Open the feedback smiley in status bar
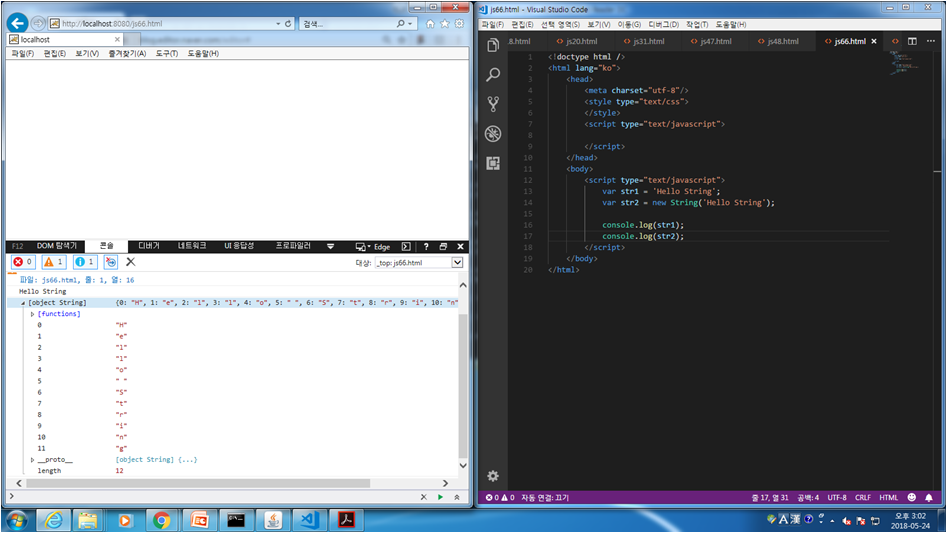This screenshot has width=947, height=533. [x=911, y=497]
